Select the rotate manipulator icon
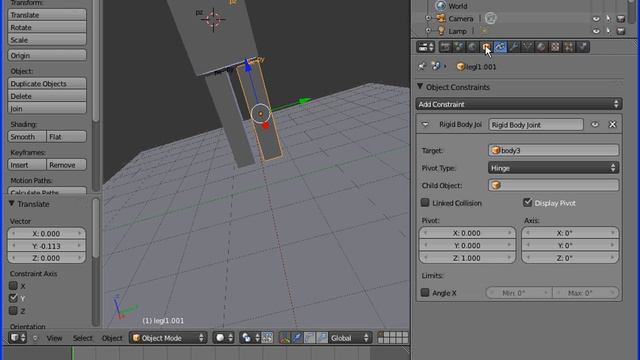Viewport: 640px width, 360px height. click(x=309, y=338)
